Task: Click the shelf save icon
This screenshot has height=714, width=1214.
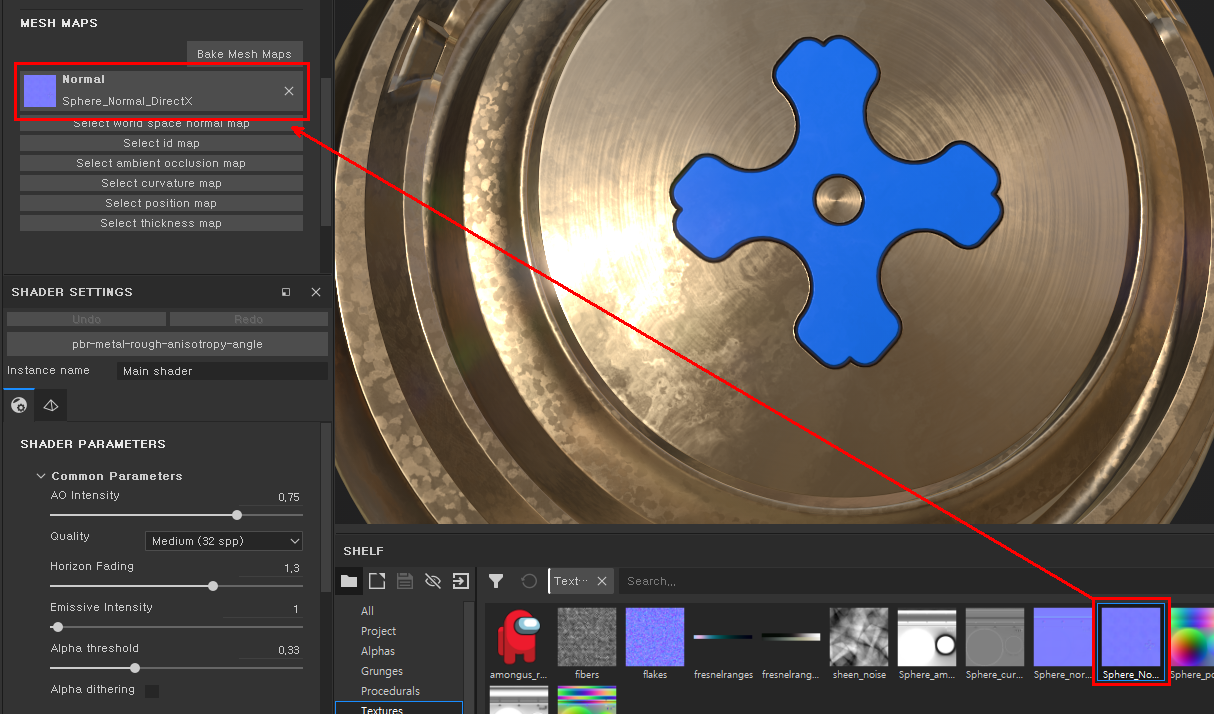Action: [404, 581]
